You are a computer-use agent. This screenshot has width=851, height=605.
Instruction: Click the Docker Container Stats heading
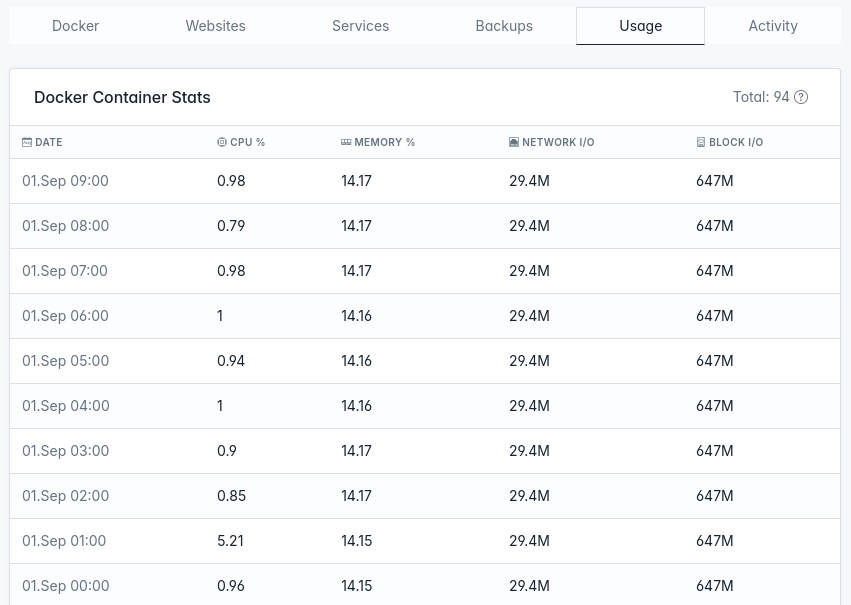(122, 97)
